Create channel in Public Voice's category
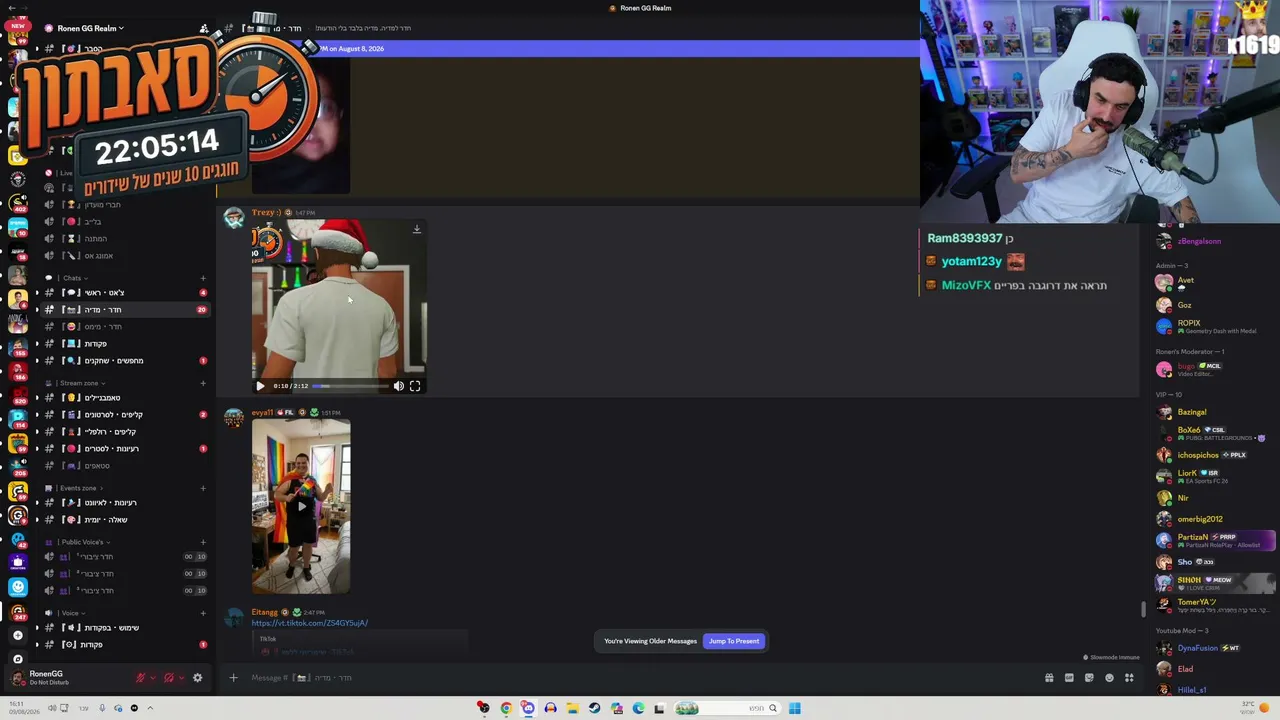The width and height of the screenshot is (1280, 720). click(203, 542)
